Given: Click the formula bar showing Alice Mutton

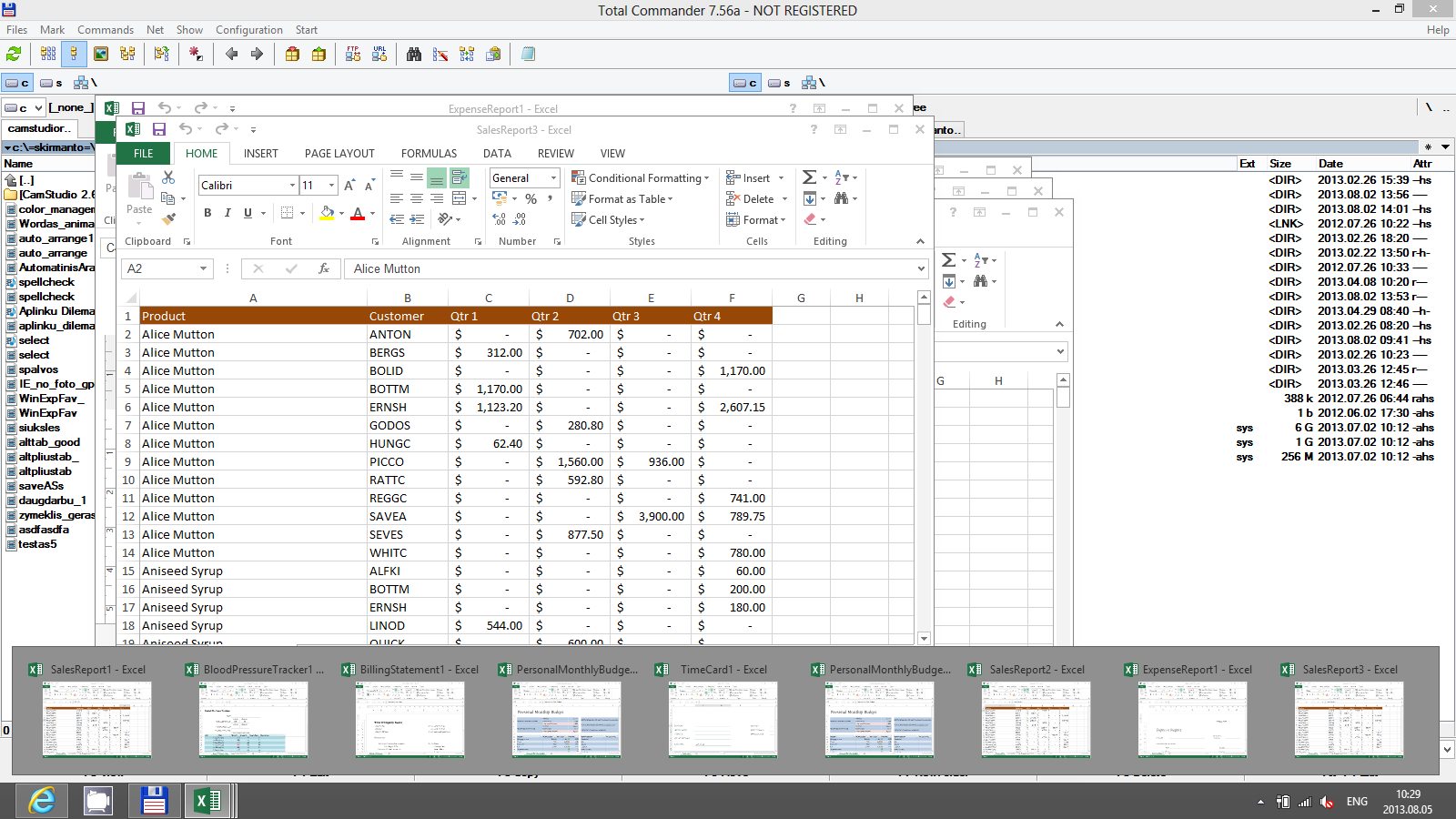Looking at the screenshot, I should coord(635,268).
